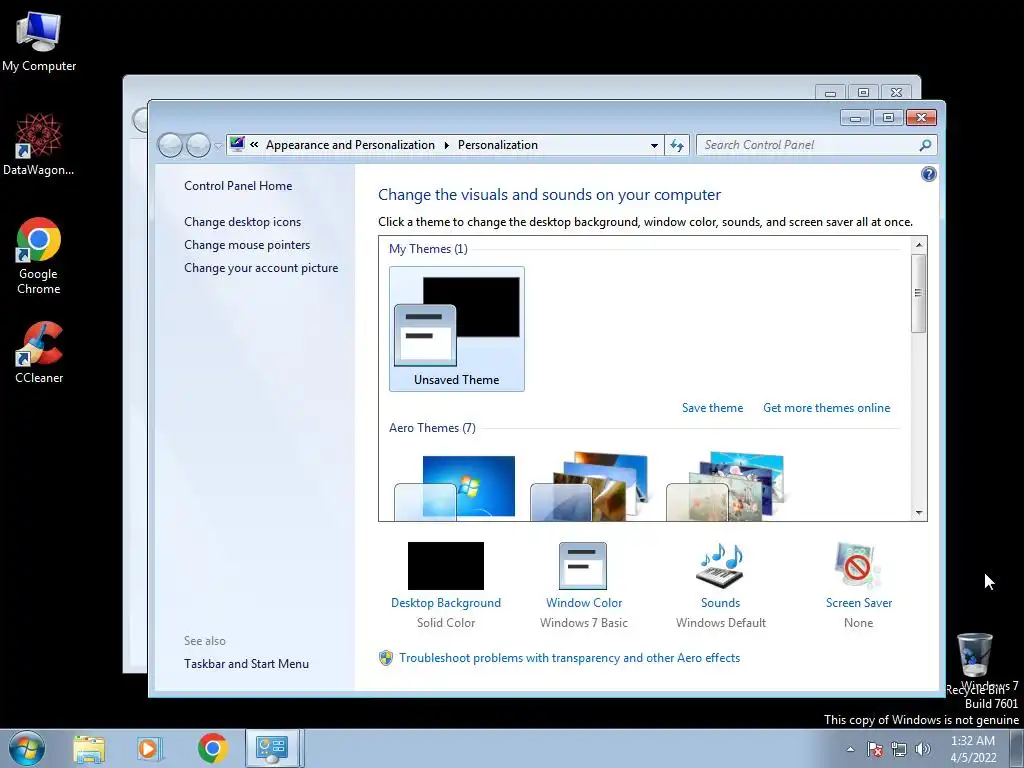Click the theme list scroll up arrow
The height and width of the screenshot is (768, 1024).
click(919, 245)
